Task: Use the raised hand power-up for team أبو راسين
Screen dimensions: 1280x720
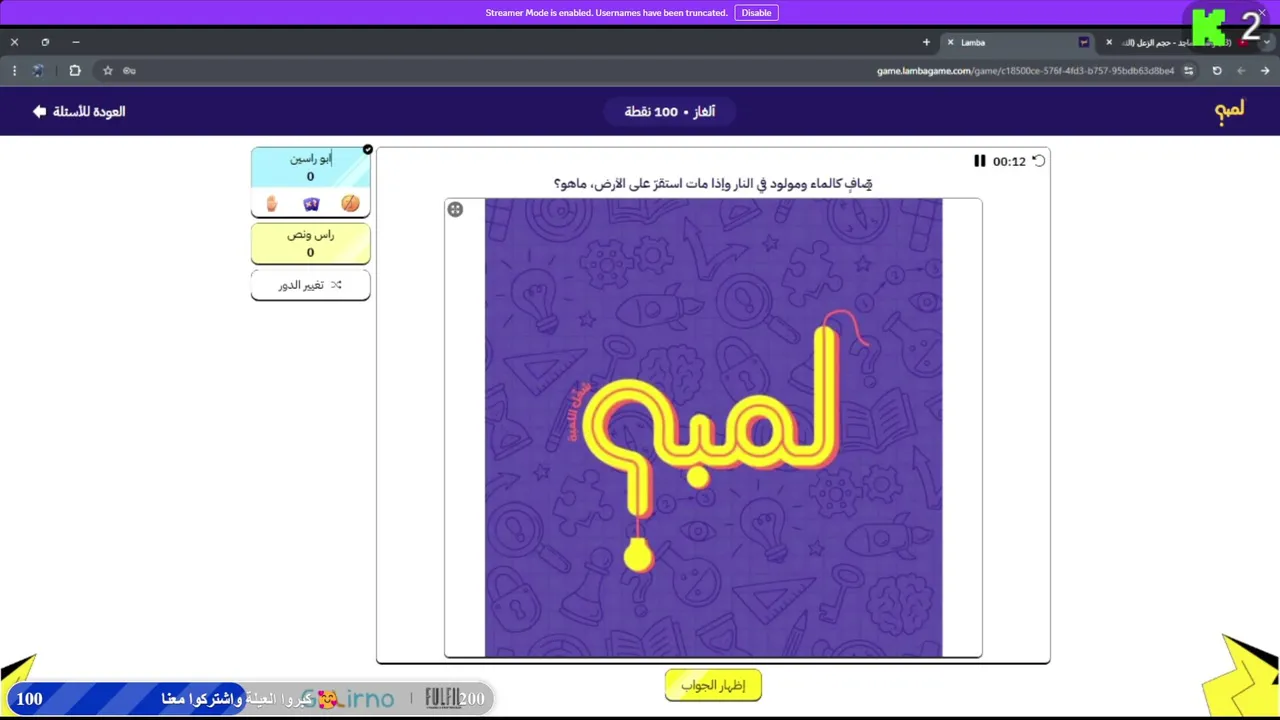Action: tap(272, 203)
